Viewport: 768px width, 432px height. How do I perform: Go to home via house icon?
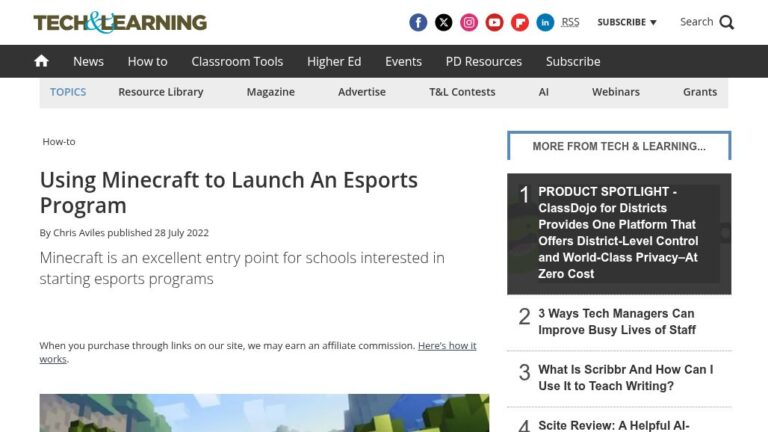(42, 61)
